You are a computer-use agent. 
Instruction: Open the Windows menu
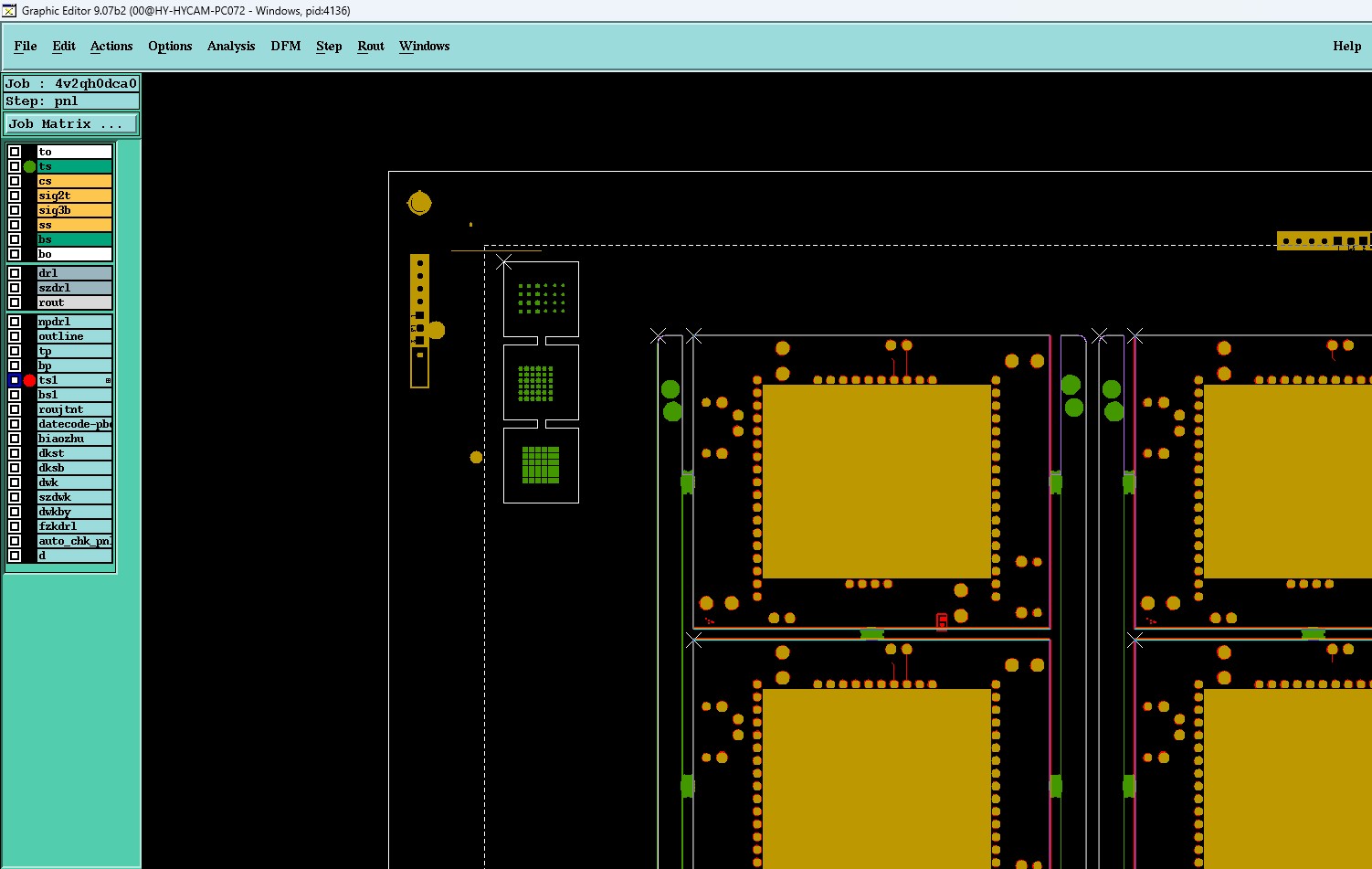425,46
